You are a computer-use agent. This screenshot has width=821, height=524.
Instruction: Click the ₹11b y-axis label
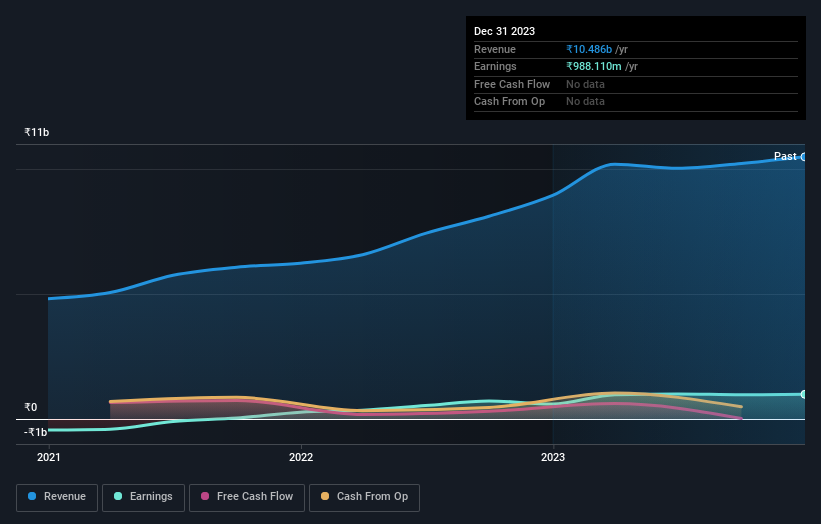coord(37,132)
